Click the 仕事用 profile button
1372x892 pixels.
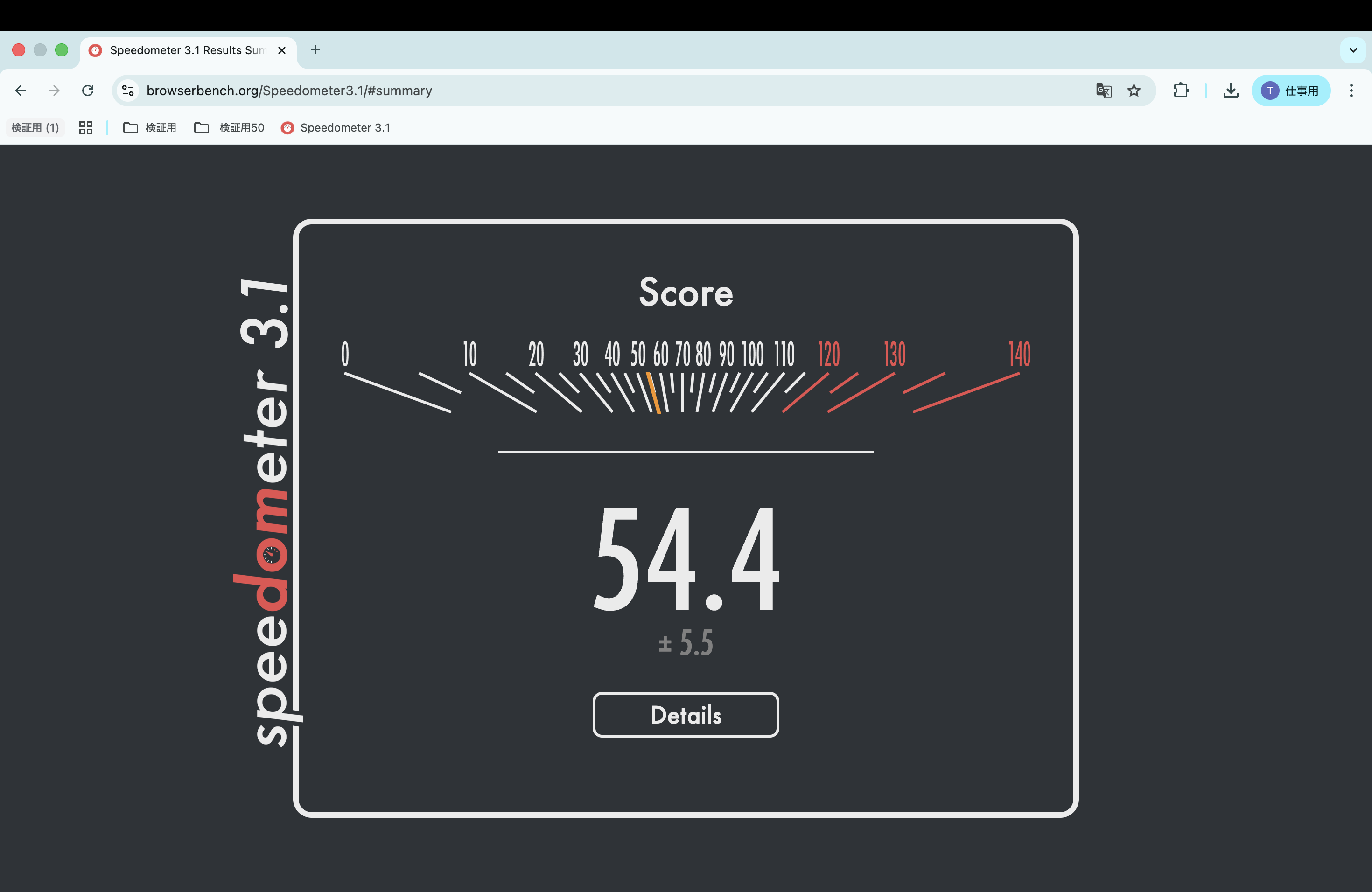[1290, 91]
